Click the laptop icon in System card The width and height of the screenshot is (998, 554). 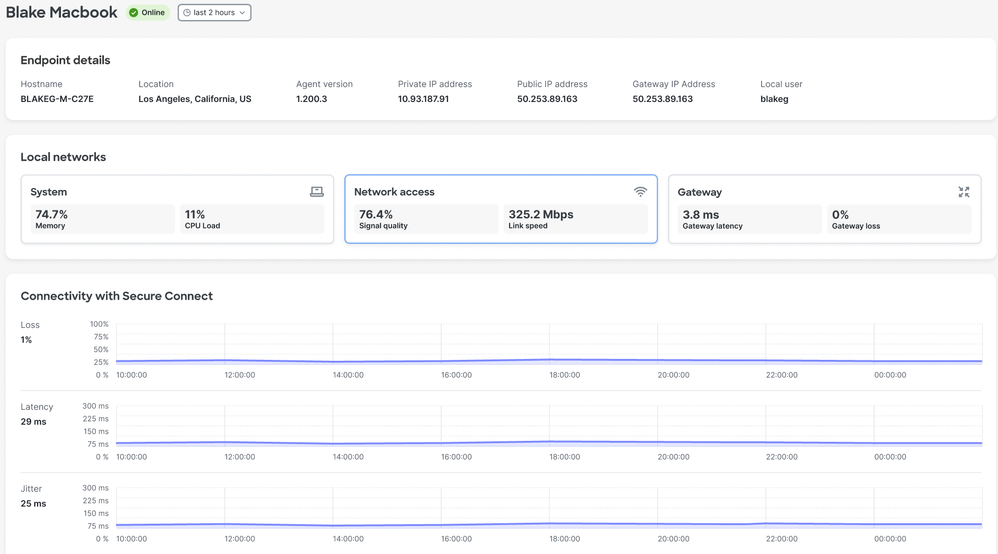[x=316, y=192]
